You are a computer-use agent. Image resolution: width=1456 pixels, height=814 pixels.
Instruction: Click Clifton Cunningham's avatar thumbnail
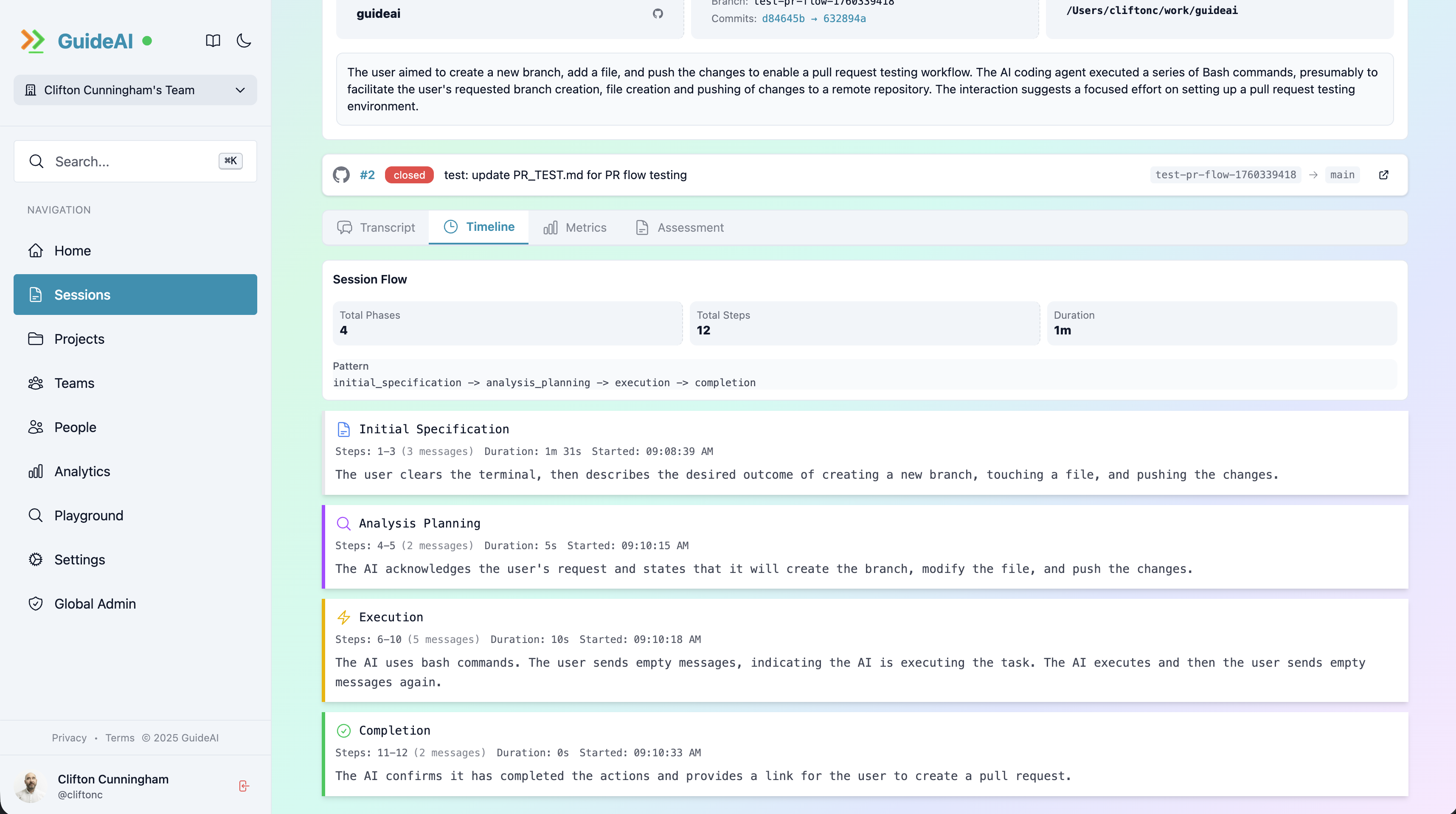tap(31, 786)
